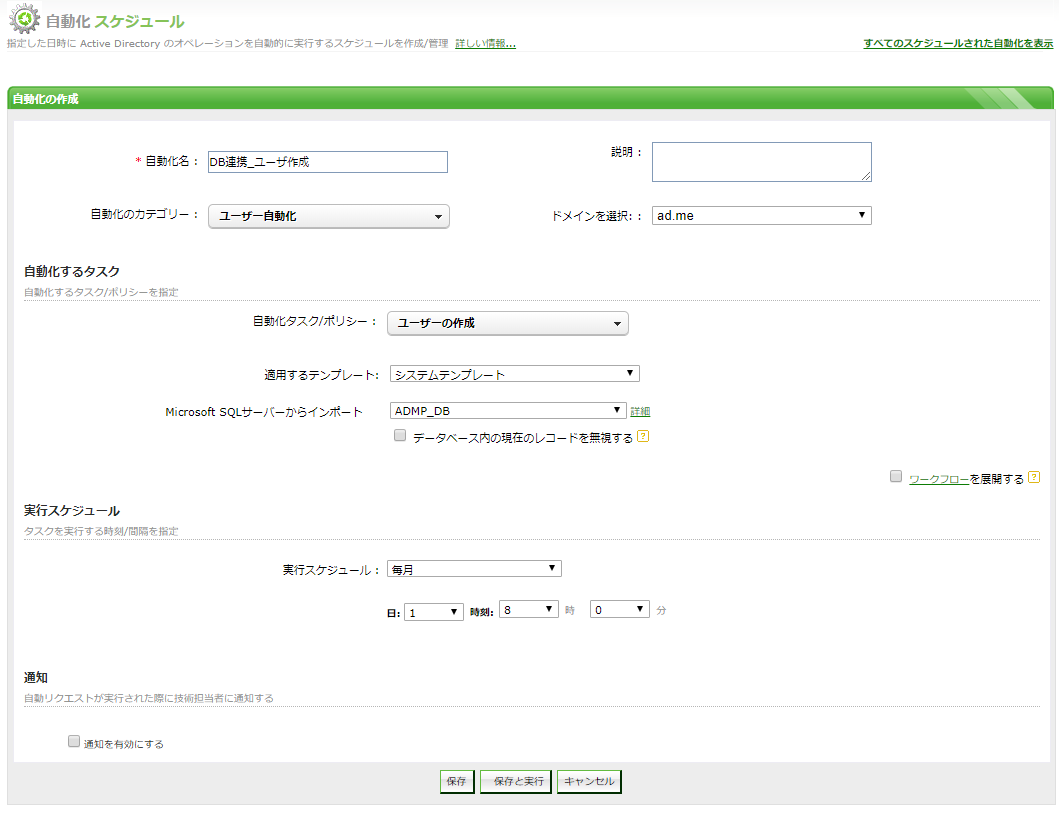
Task: Click the キャンセル button
Action: (589, 781)
